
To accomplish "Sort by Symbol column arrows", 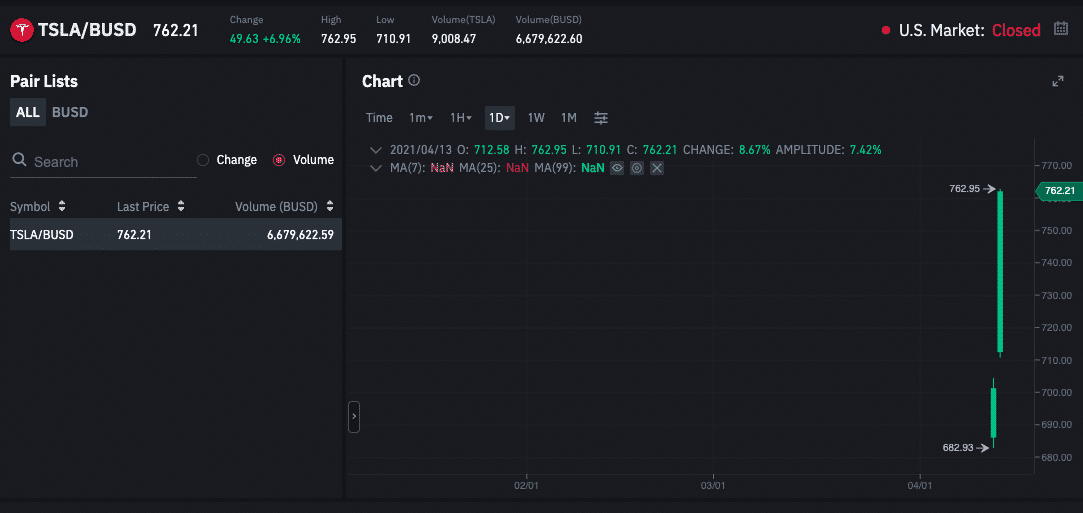I will (x=62, y=206).
